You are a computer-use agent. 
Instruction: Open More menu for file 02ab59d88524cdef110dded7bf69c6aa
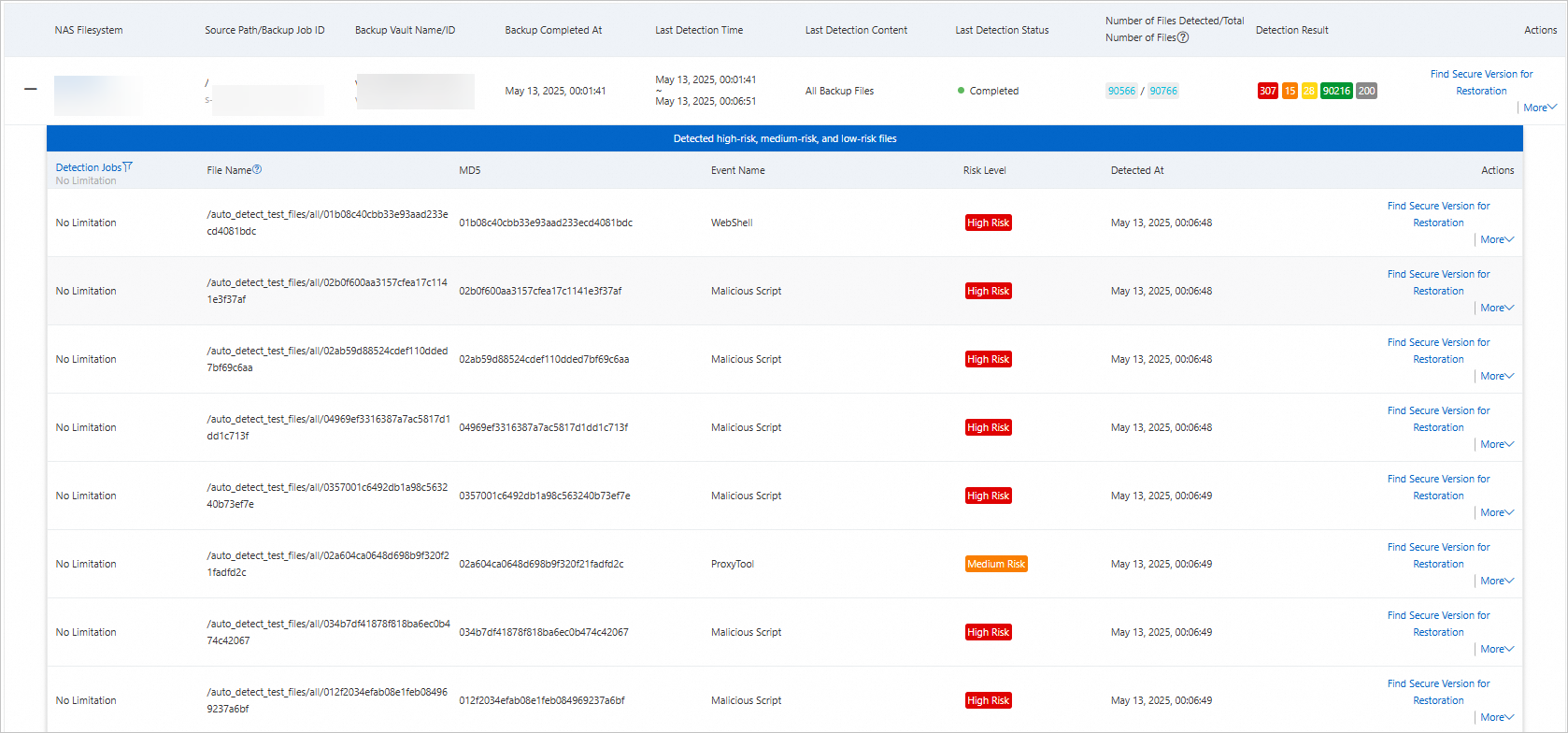coord(1497,376)
